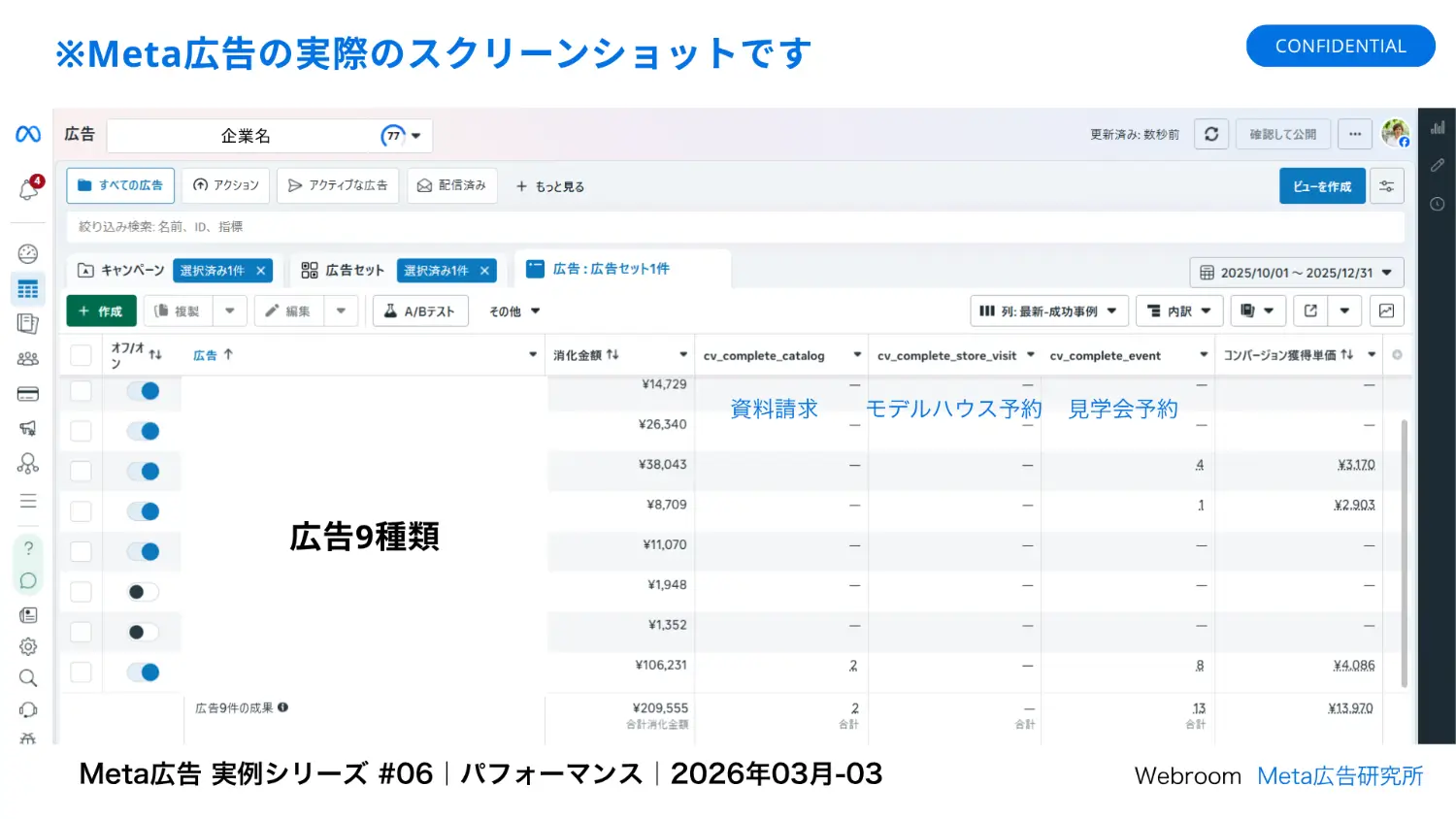The height and width of the screenshot is (819, 1456).
Task: Expand the 列: 最新-成功事例 columns dropdown
Action: [x=1048, y=311]
